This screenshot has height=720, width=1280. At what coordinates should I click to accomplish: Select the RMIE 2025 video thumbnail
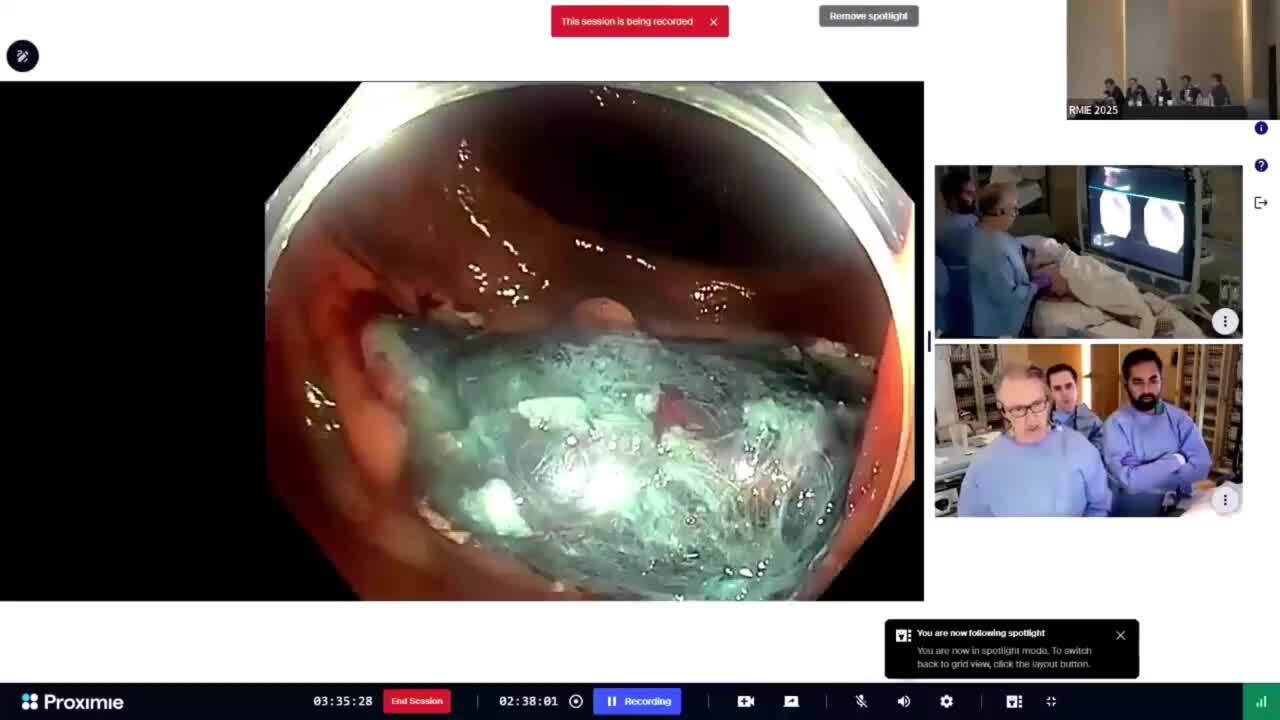coord(1172,60)
